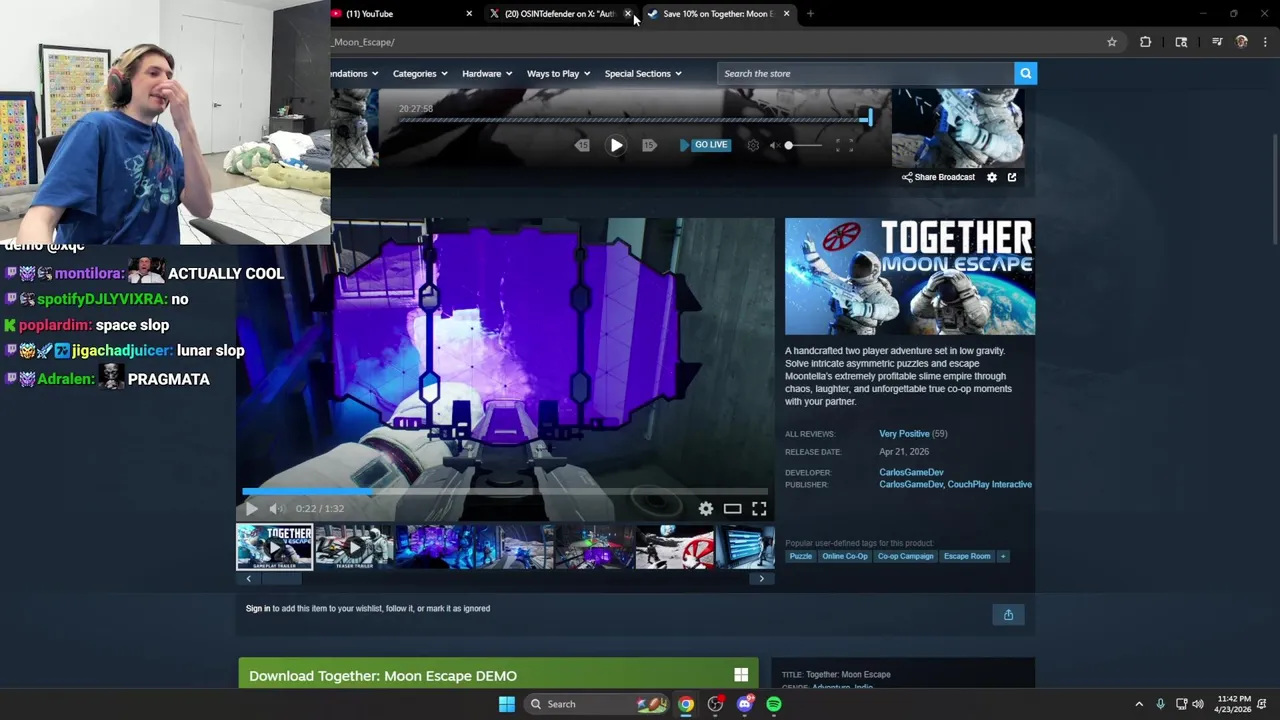
Task: Play the broadcast stream
Action: pos(616,145)
